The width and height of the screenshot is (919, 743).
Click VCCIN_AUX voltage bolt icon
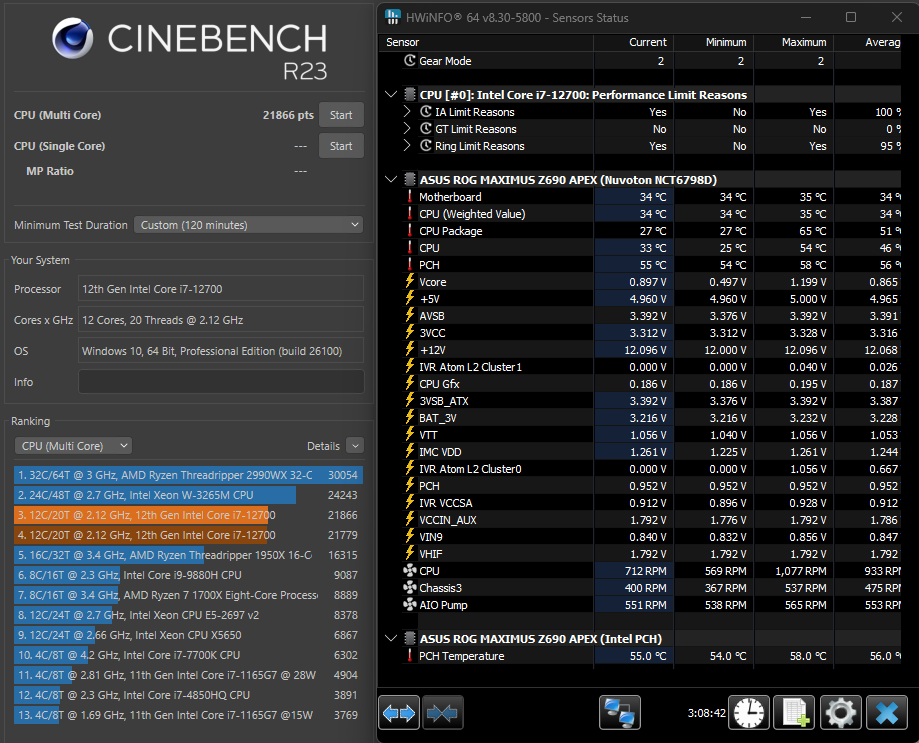coord(410,519)
